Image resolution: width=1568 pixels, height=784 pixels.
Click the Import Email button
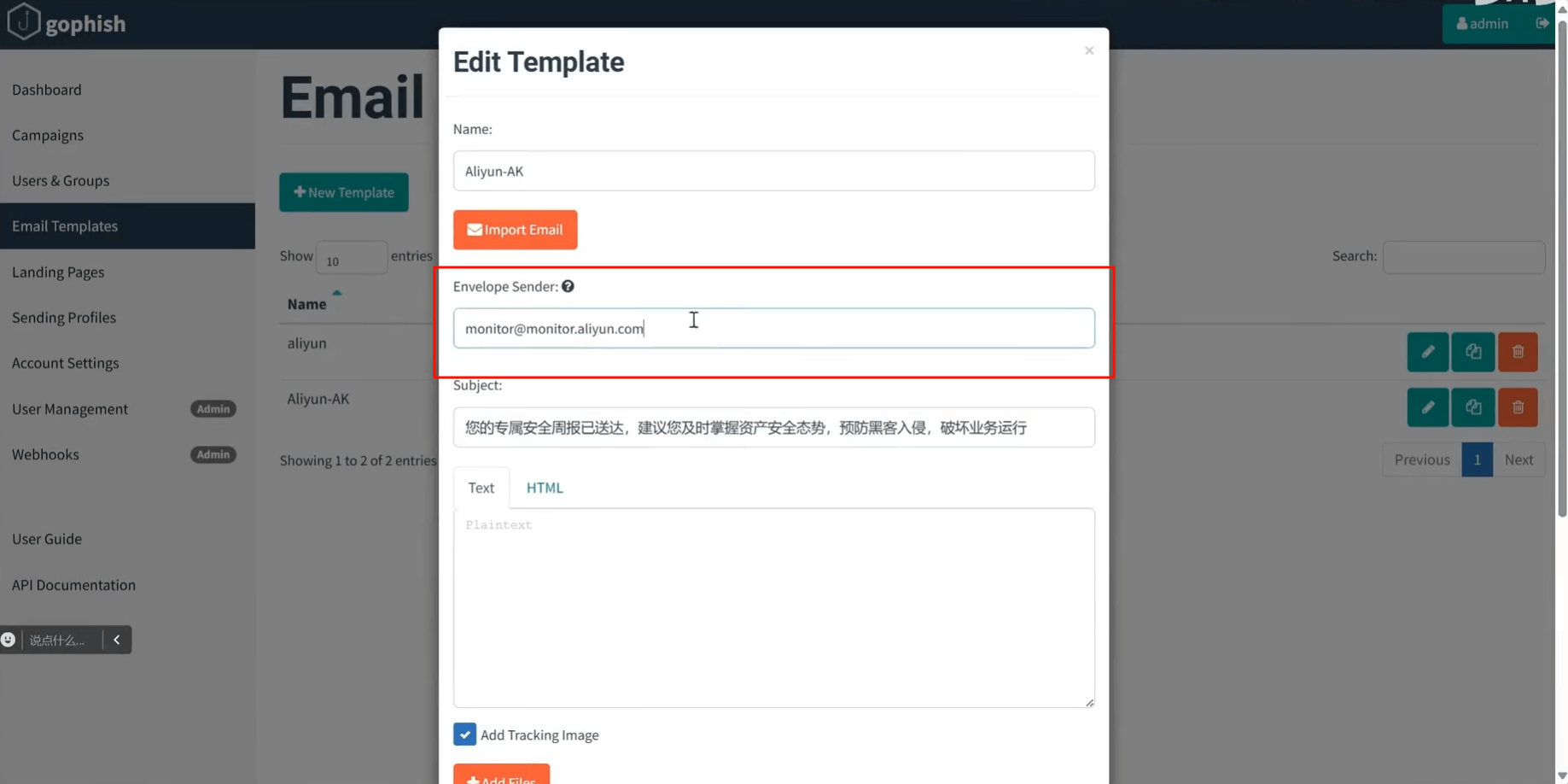(515, 230)
